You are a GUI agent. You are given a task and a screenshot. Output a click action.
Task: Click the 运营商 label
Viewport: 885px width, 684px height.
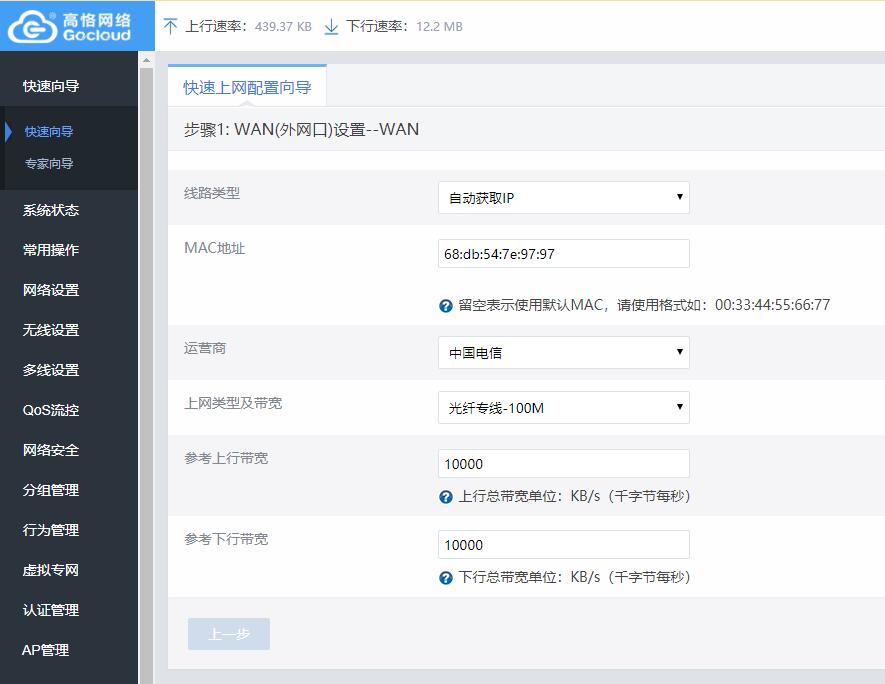tap(204, 348)
